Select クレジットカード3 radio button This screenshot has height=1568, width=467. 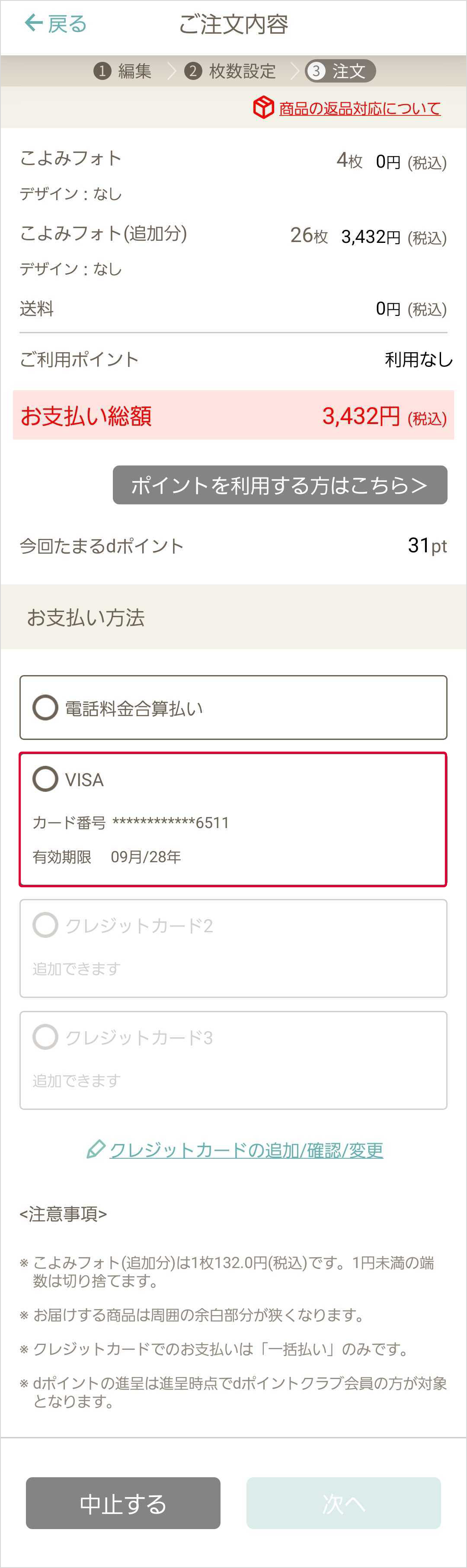pyautogui.click(x=46, y=1036)
